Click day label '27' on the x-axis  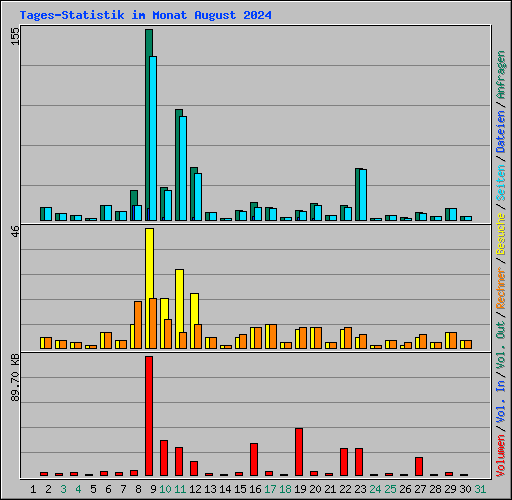click(x=420, y=489)
